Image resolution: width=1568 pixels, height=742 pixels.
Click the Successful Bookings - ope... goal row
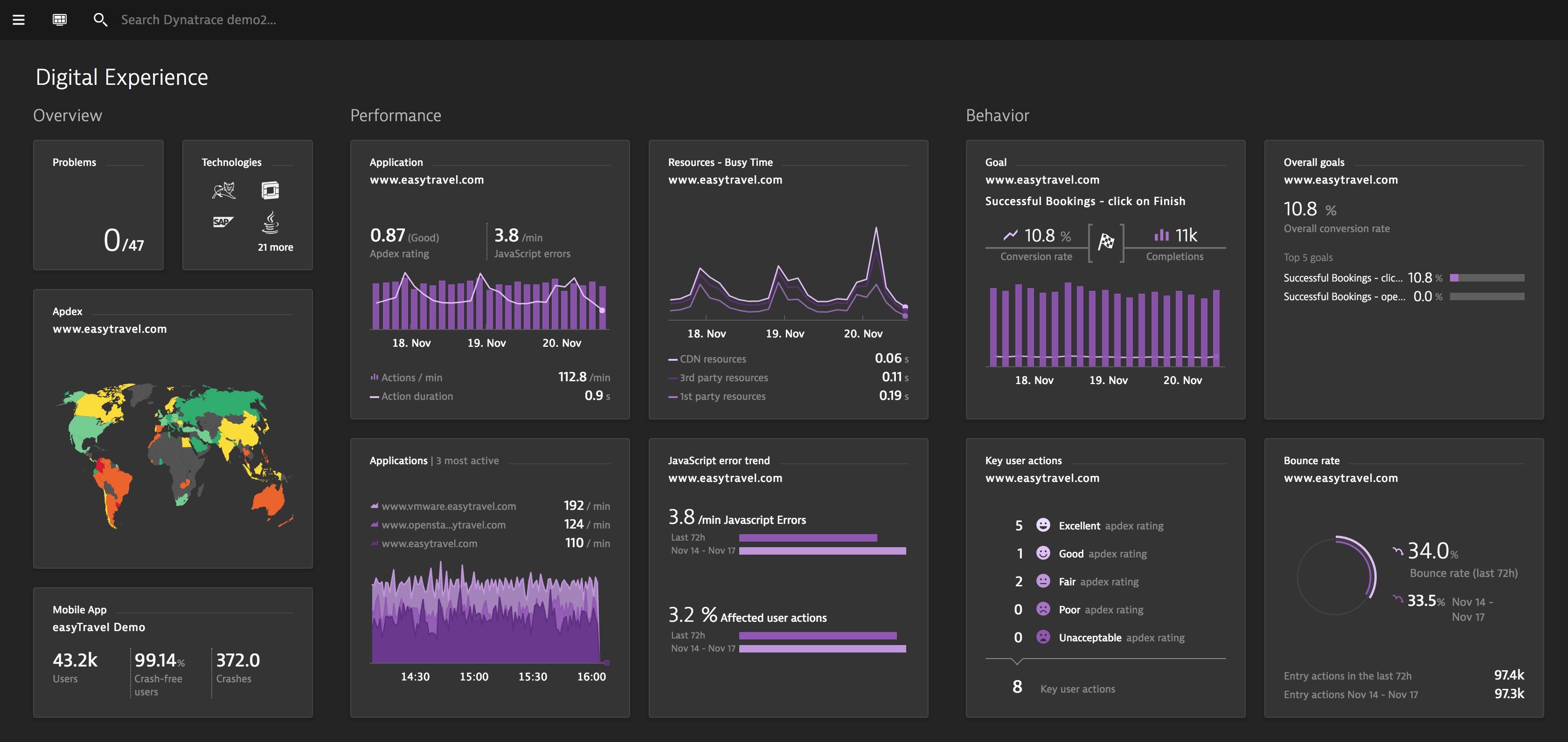(1404, 297)
